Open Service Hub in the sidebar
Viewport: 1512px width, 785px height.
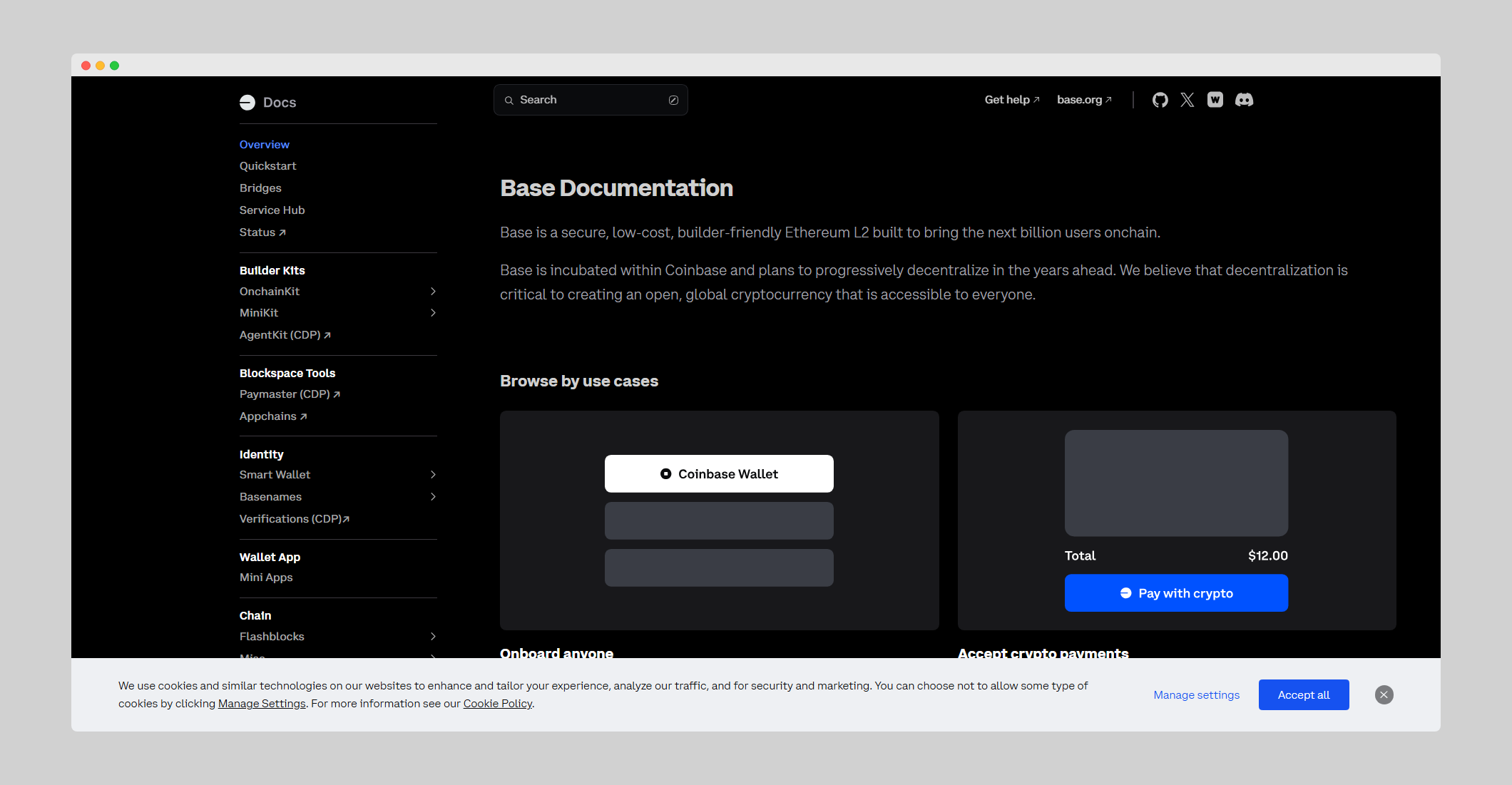click(272, 210)
